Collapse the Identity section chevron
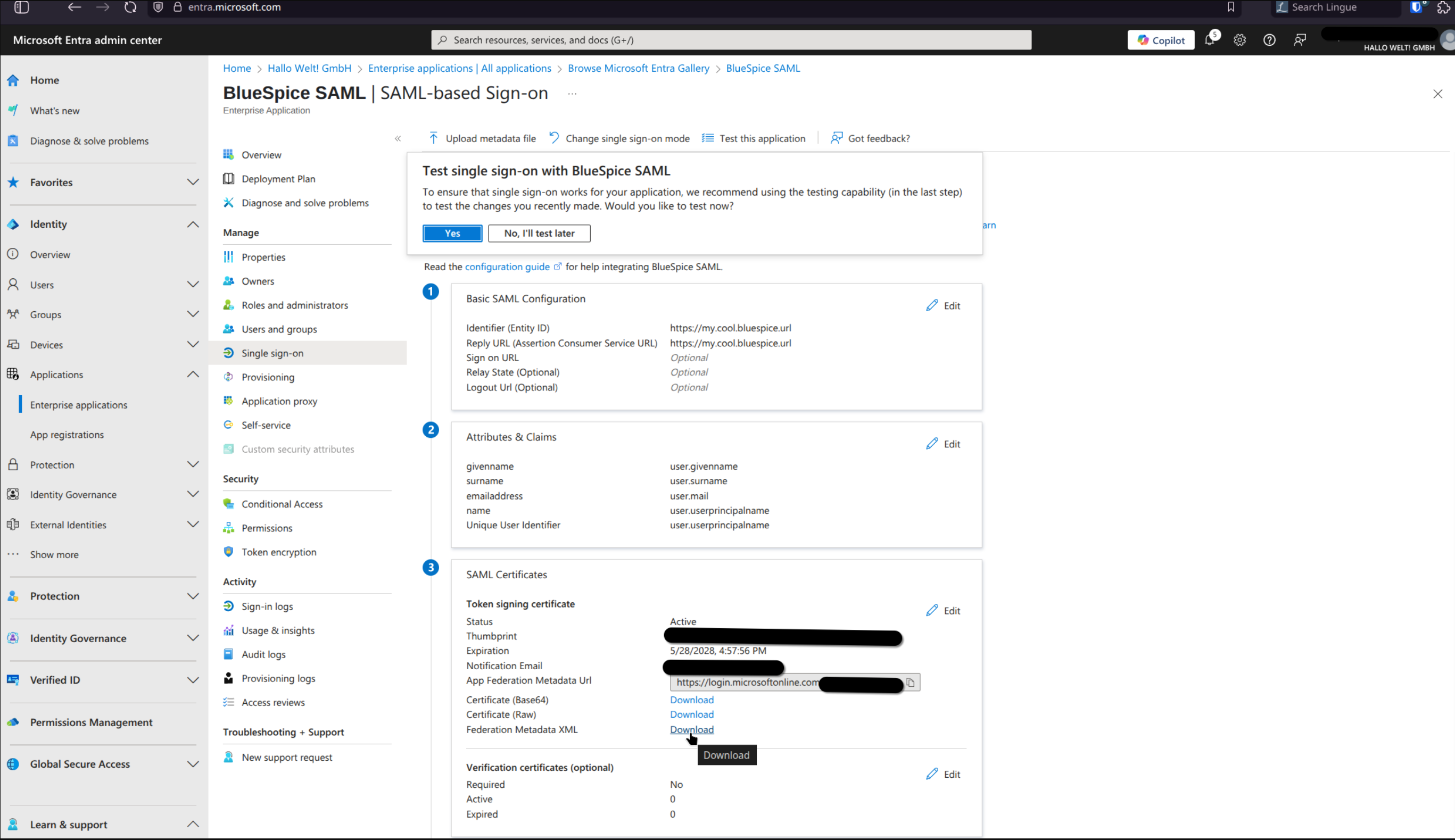 [x=193, y=224]
